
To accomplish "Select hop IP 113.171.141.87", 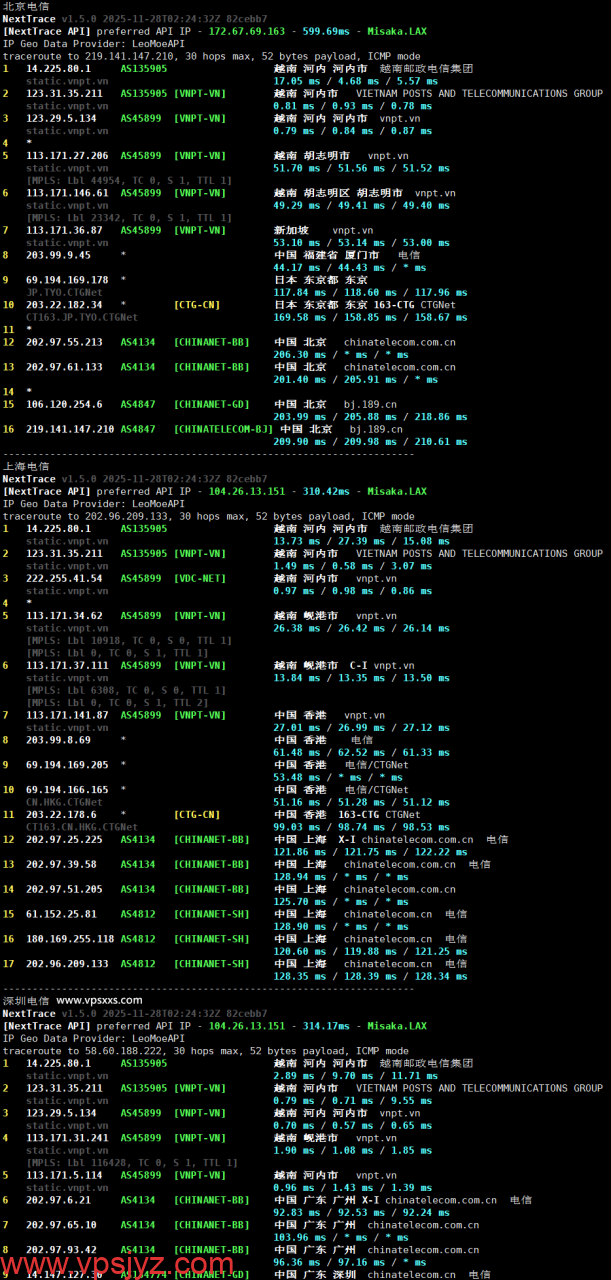I will click(x=67, y=715).
